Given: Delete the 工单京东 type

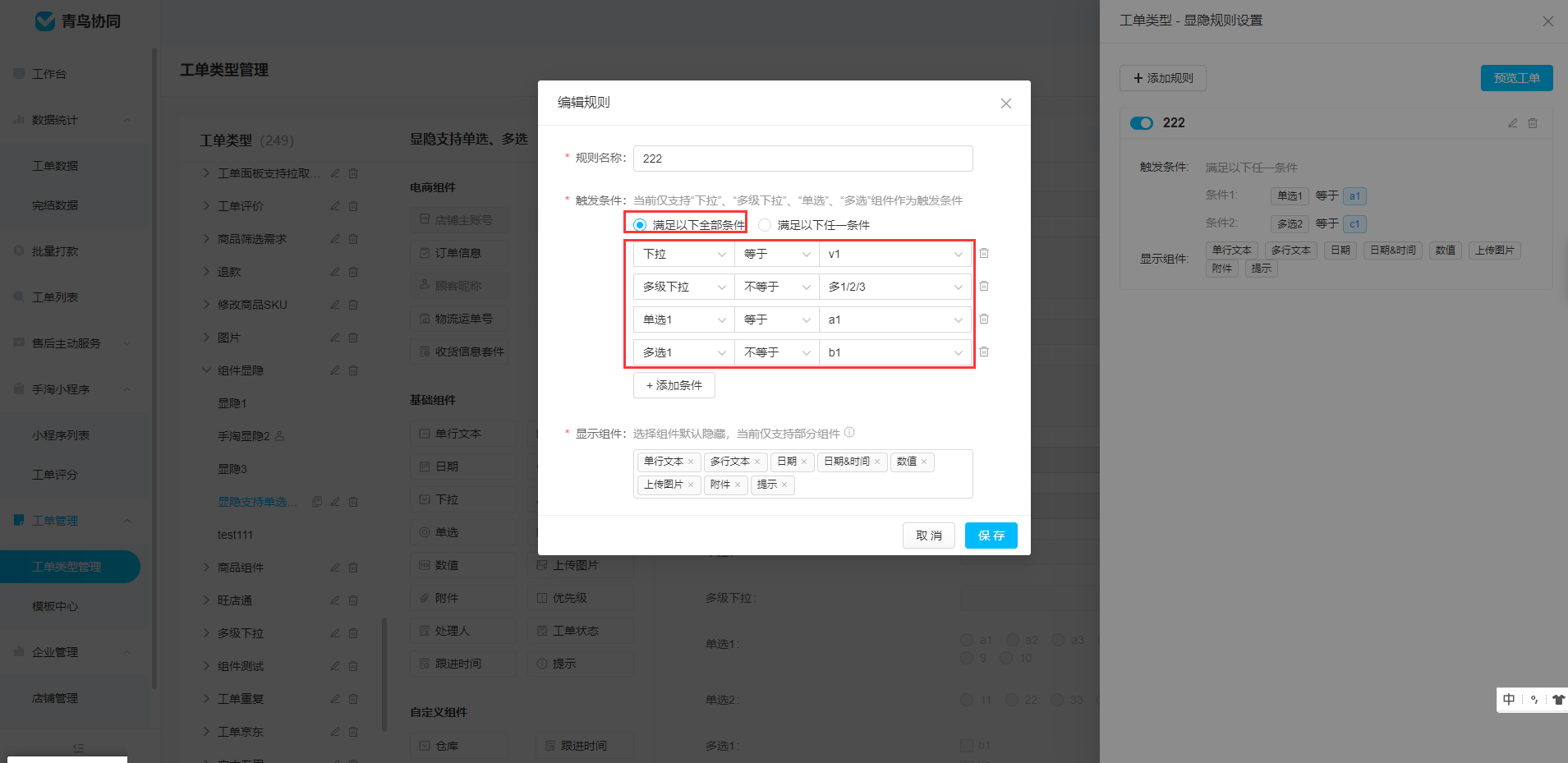Looking at the screenshot, I should click(x=353, y=732).
